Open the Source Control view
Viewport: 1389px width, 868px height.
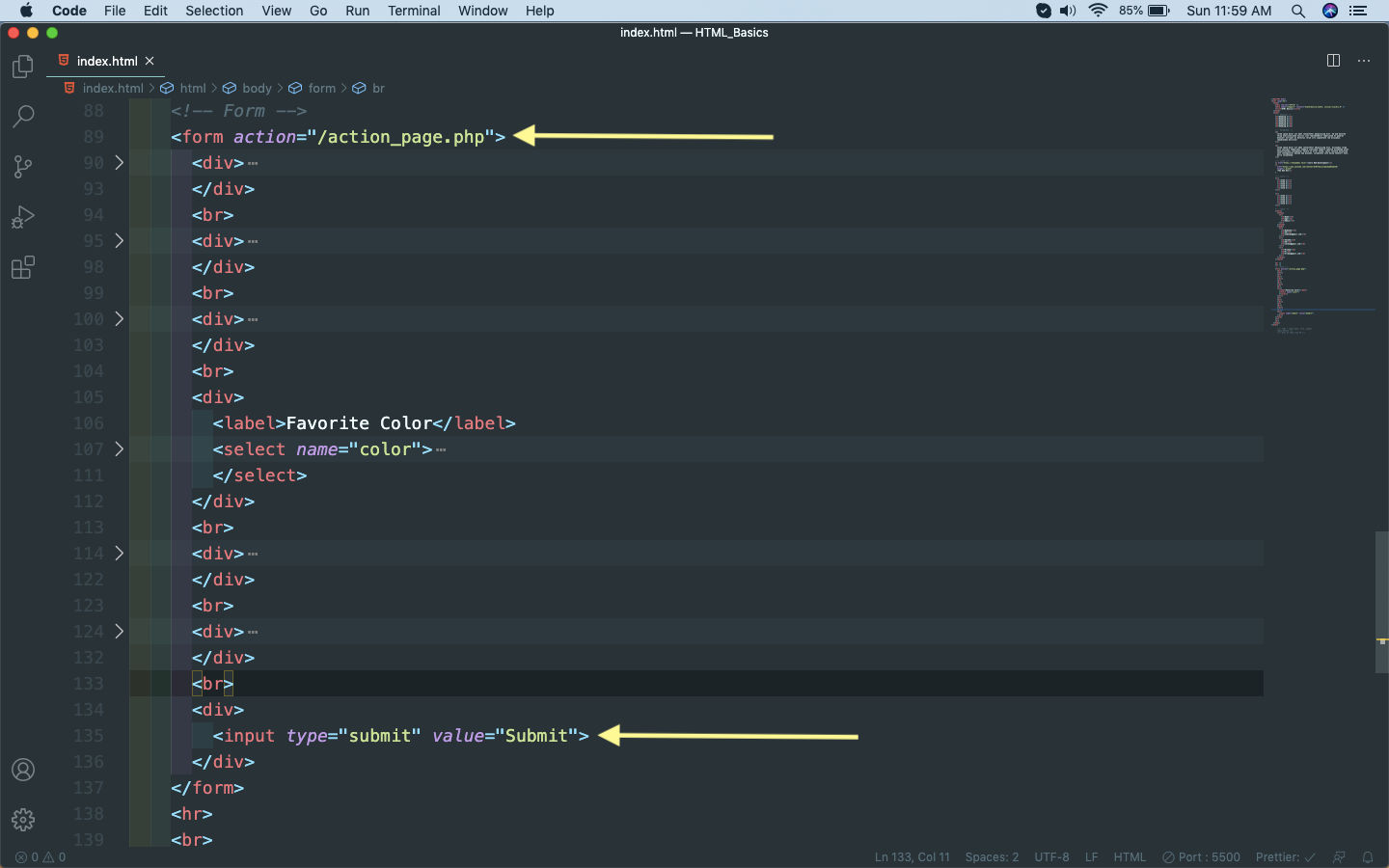(23, 167)
